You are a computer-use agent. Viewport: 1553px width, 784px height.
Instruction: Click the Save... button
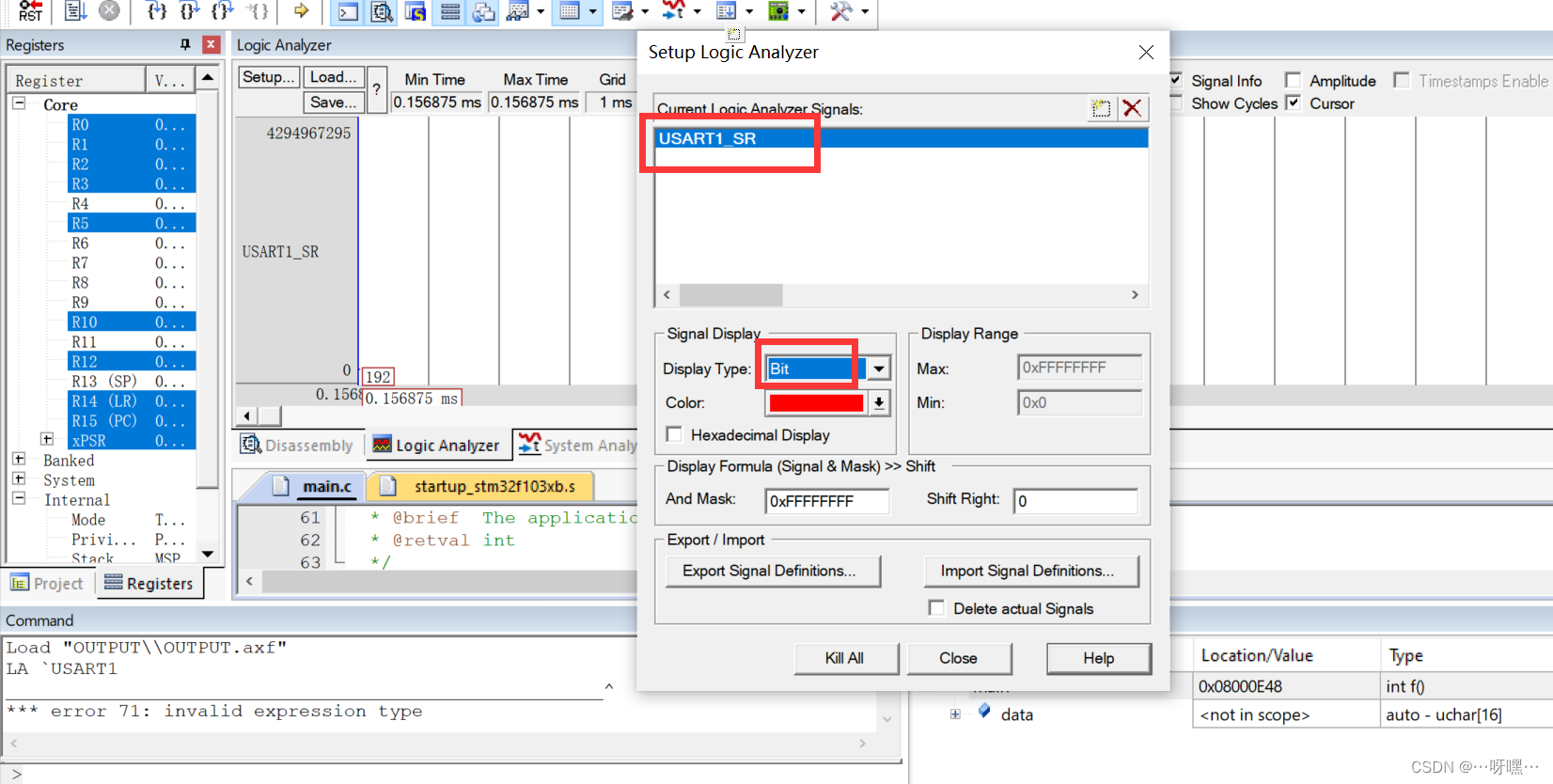tap(334, 102)
